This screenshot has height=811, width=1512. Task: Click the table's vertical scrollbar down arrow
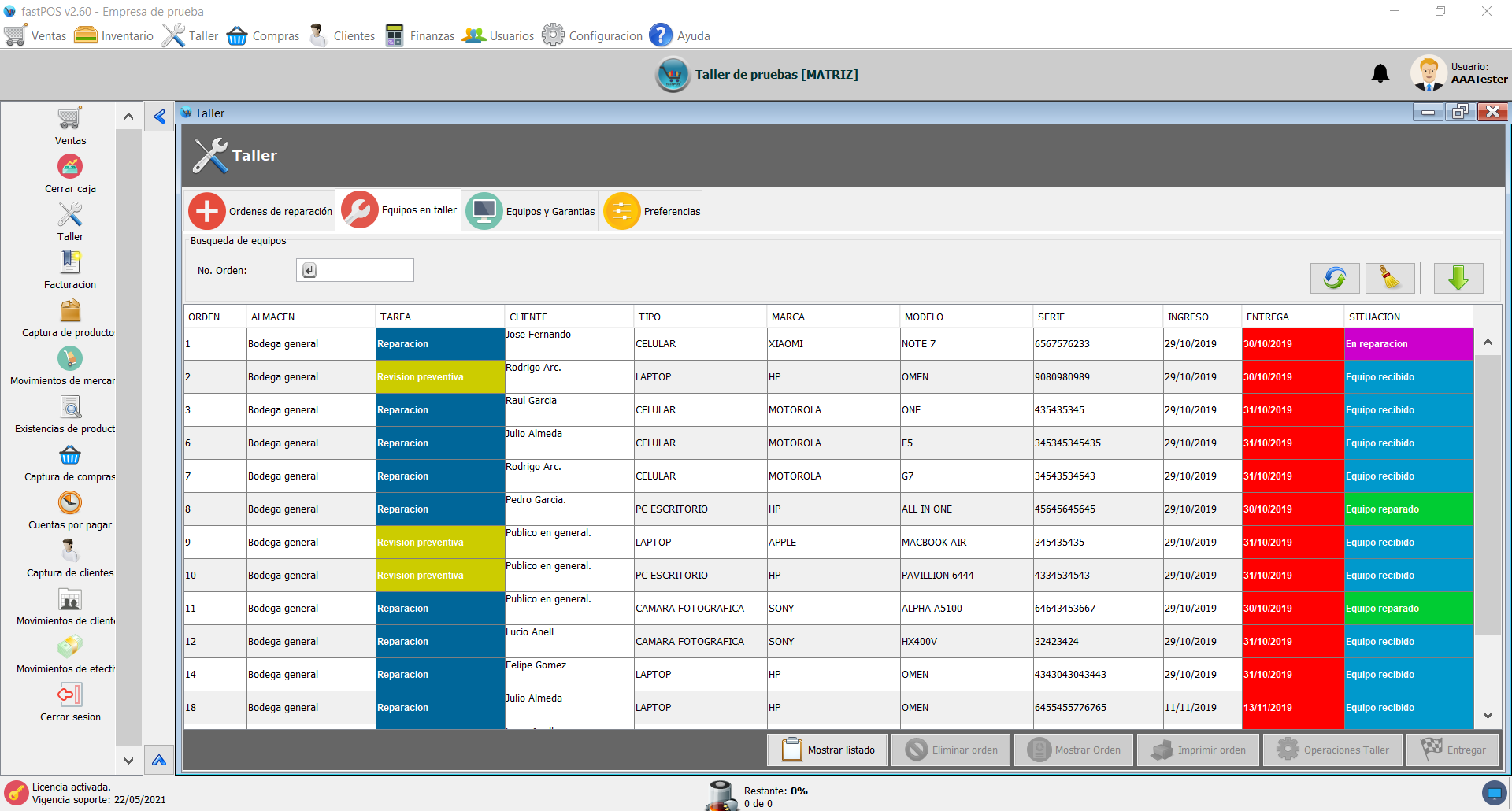point(1488,715)
